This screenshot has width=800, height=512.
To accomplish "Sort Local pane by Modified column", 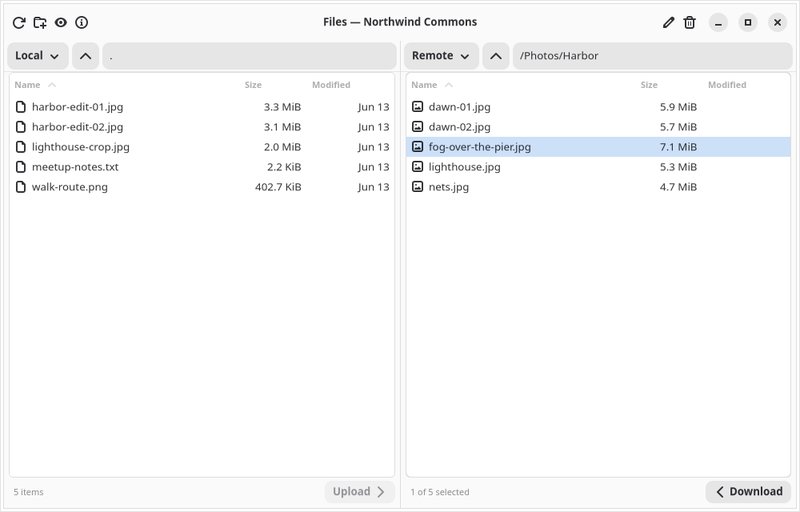I will (x=331, y=85).
